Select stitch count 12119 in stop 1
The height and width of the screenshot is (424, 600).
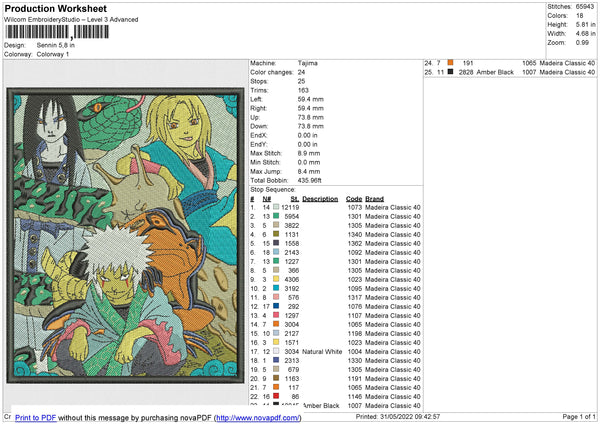tap(290, 207)
